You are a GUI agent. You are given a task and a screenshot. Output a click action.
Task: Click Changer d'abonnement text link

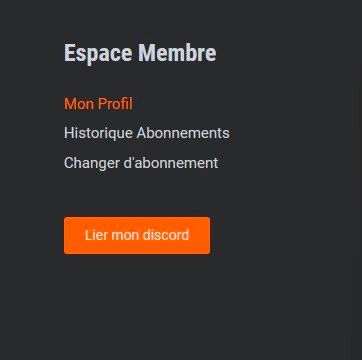point(141,163)
